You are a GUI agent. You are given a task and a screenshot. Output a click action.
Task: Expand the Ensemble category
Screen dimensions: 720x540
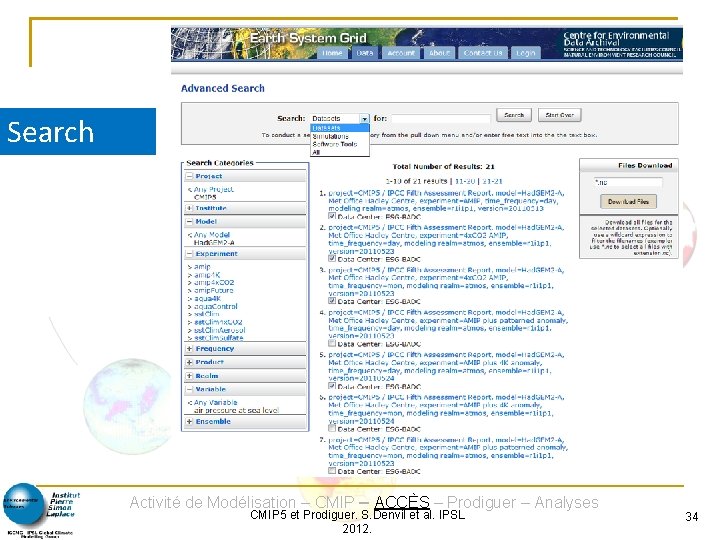click(x=189, y=422)
